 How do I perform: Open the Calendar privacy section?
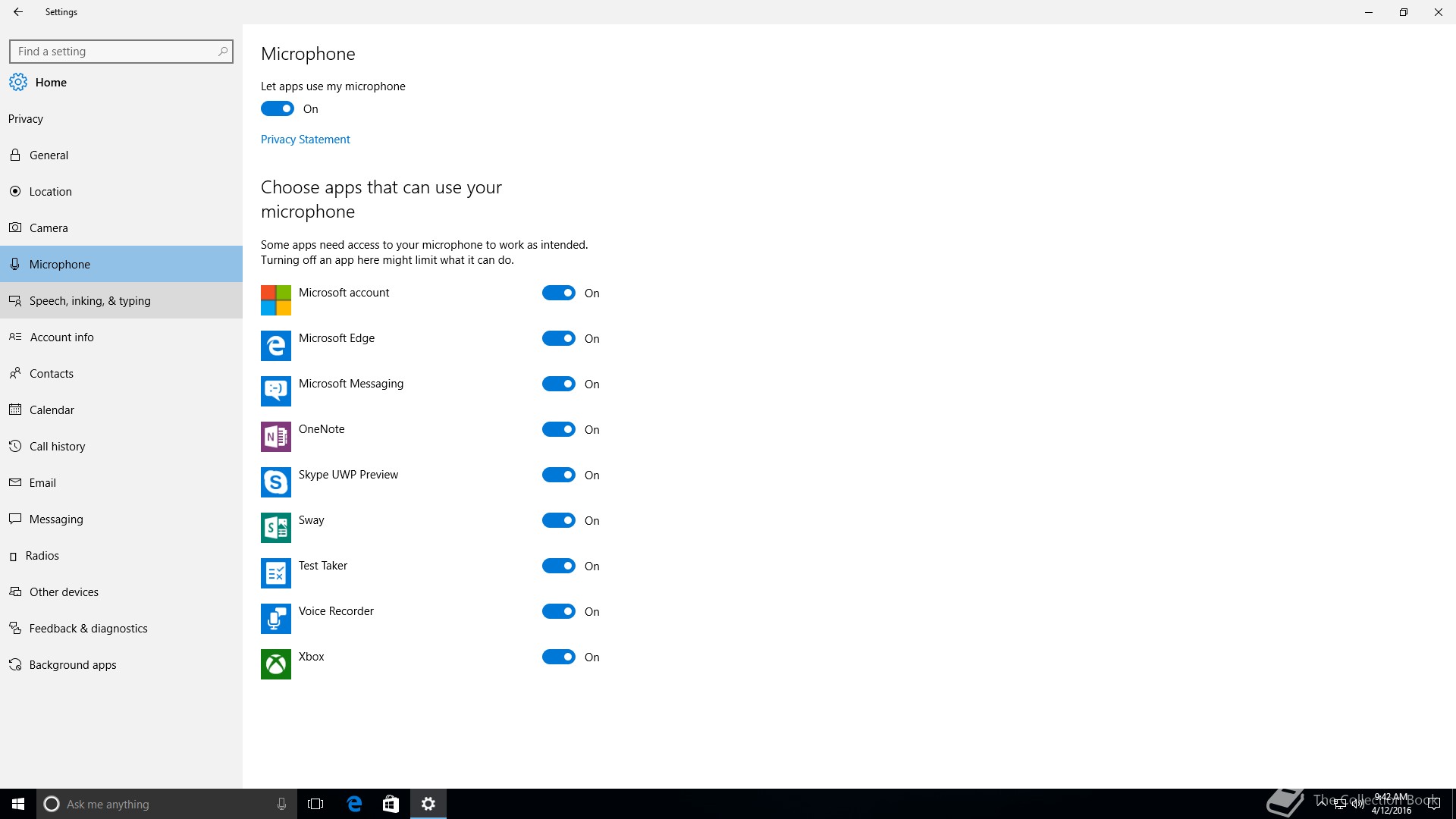(x=121, y=409)
